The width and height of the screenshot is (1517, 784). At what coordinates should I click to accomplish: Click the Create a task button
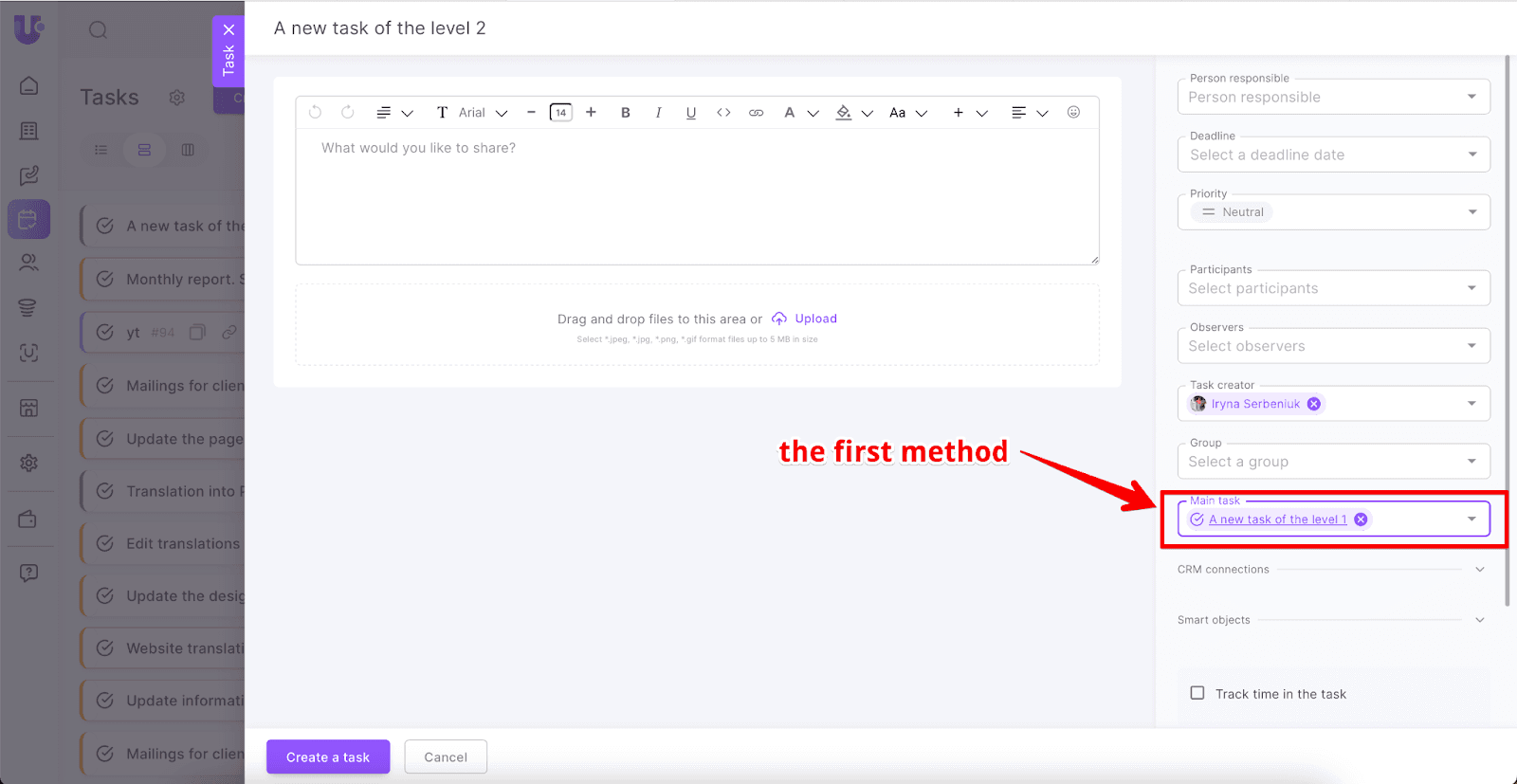tap(328, 757)
